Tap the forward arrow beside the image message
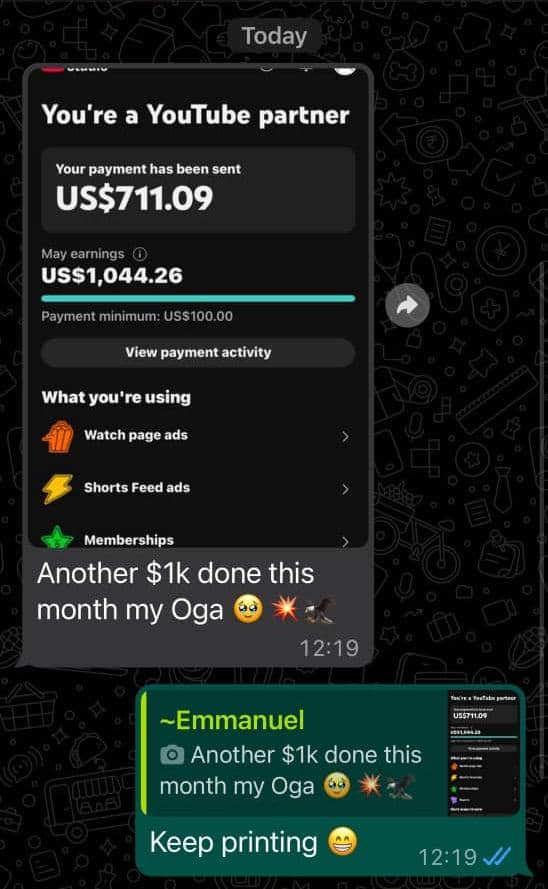This screenshot has height=889, width=548. (x=407, y=306)
